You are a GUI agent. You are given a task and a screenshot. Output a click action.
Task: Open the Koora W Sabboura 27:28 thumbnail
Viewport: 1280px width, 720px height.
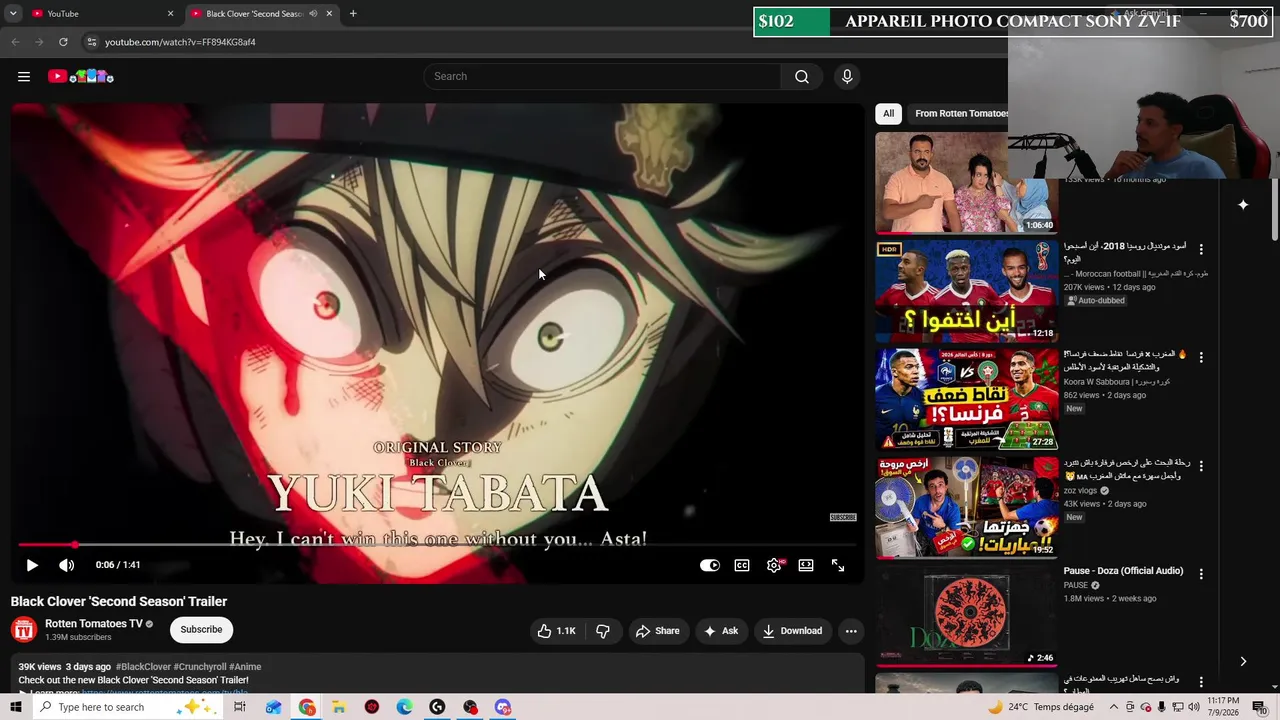[x=966, y=399]
